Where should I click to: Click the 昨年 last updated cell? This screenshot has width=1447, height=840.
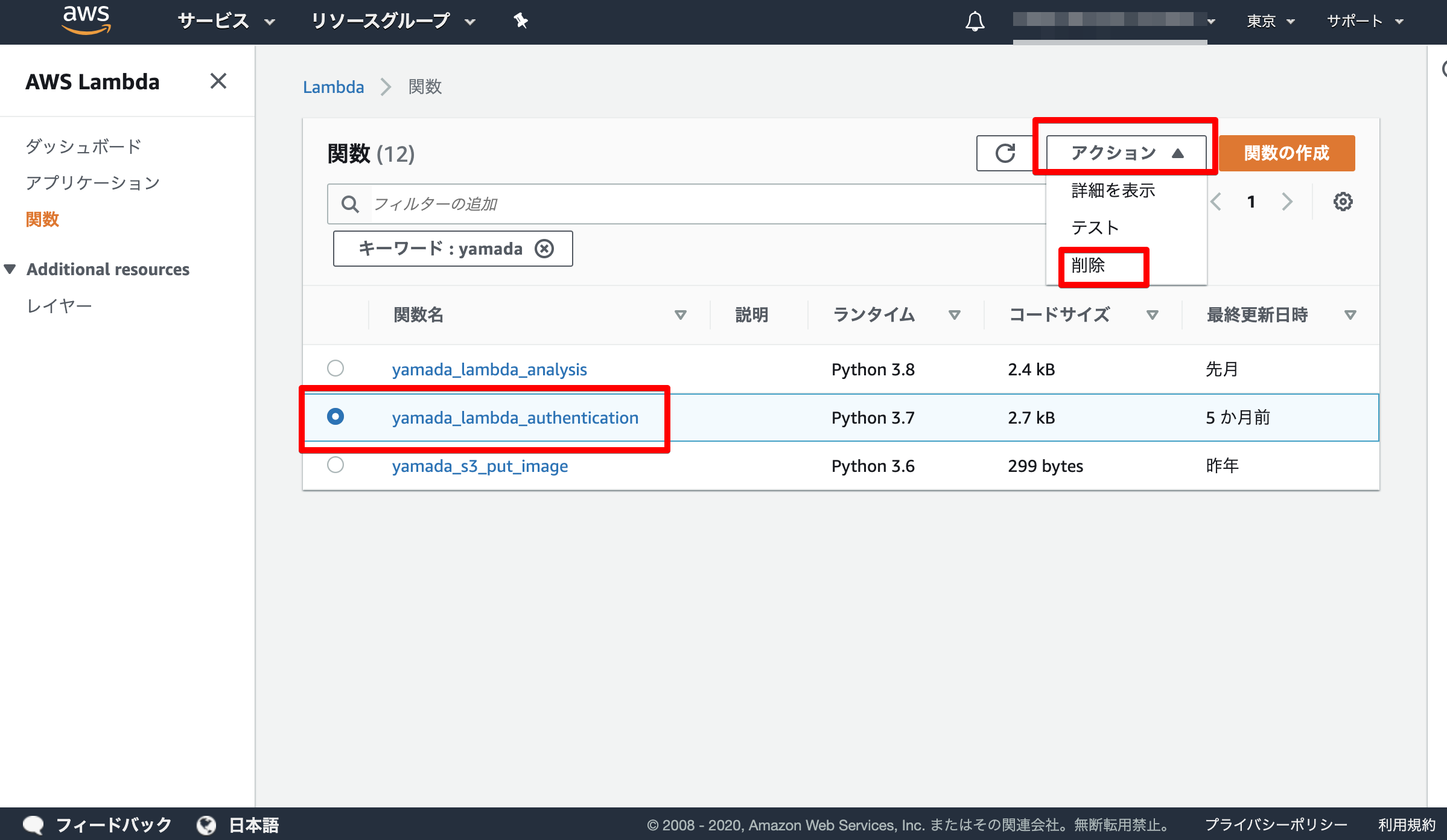[1222, 466]
